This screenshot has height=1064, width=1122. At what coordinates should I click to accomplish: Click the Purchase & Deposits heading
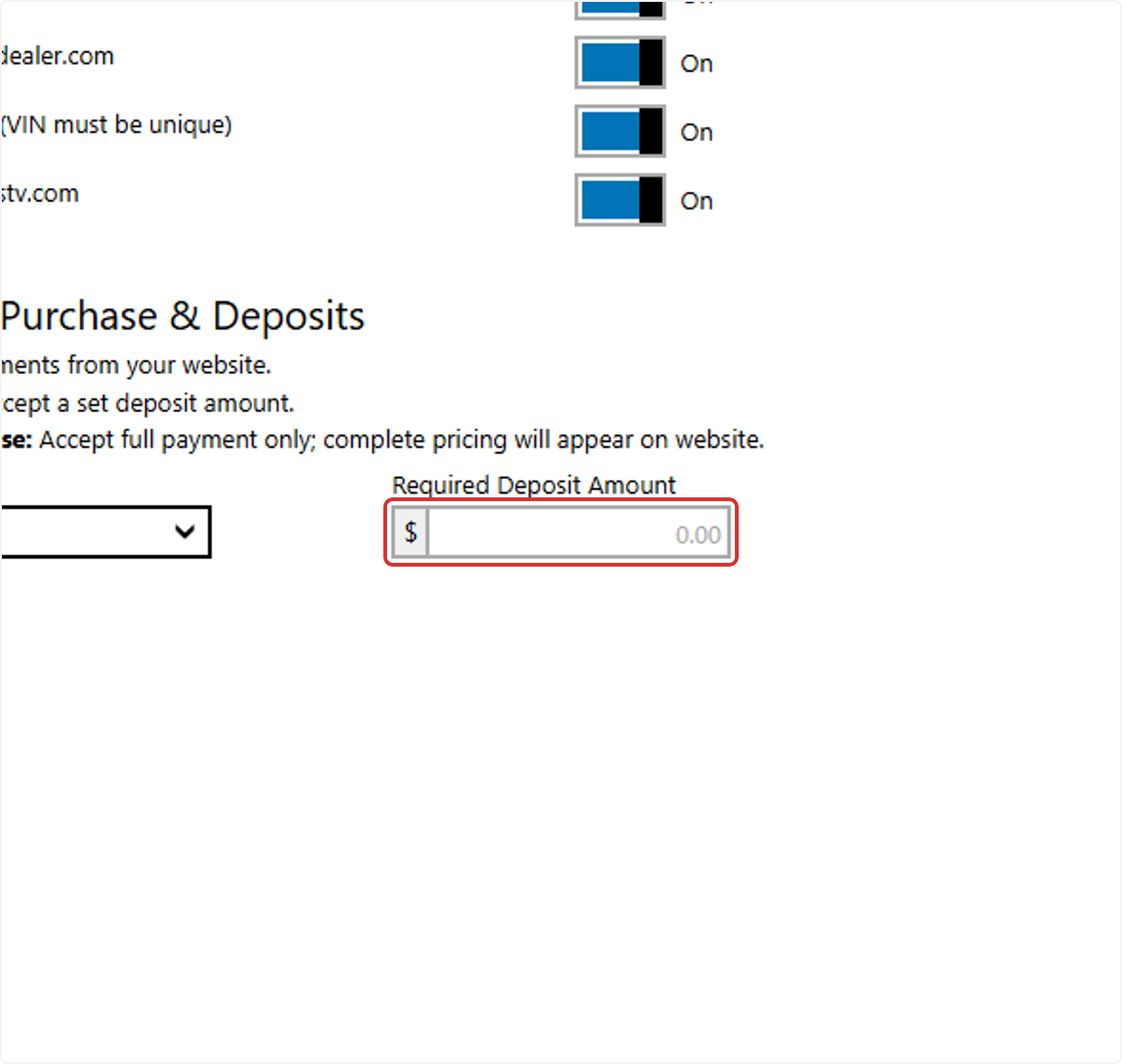click(x=182, y=316)
